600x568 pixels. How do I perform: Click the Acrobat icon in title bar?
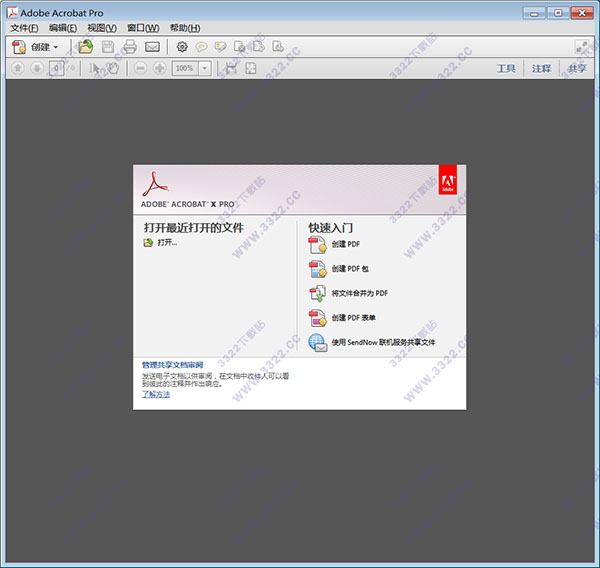coord(12,13)
